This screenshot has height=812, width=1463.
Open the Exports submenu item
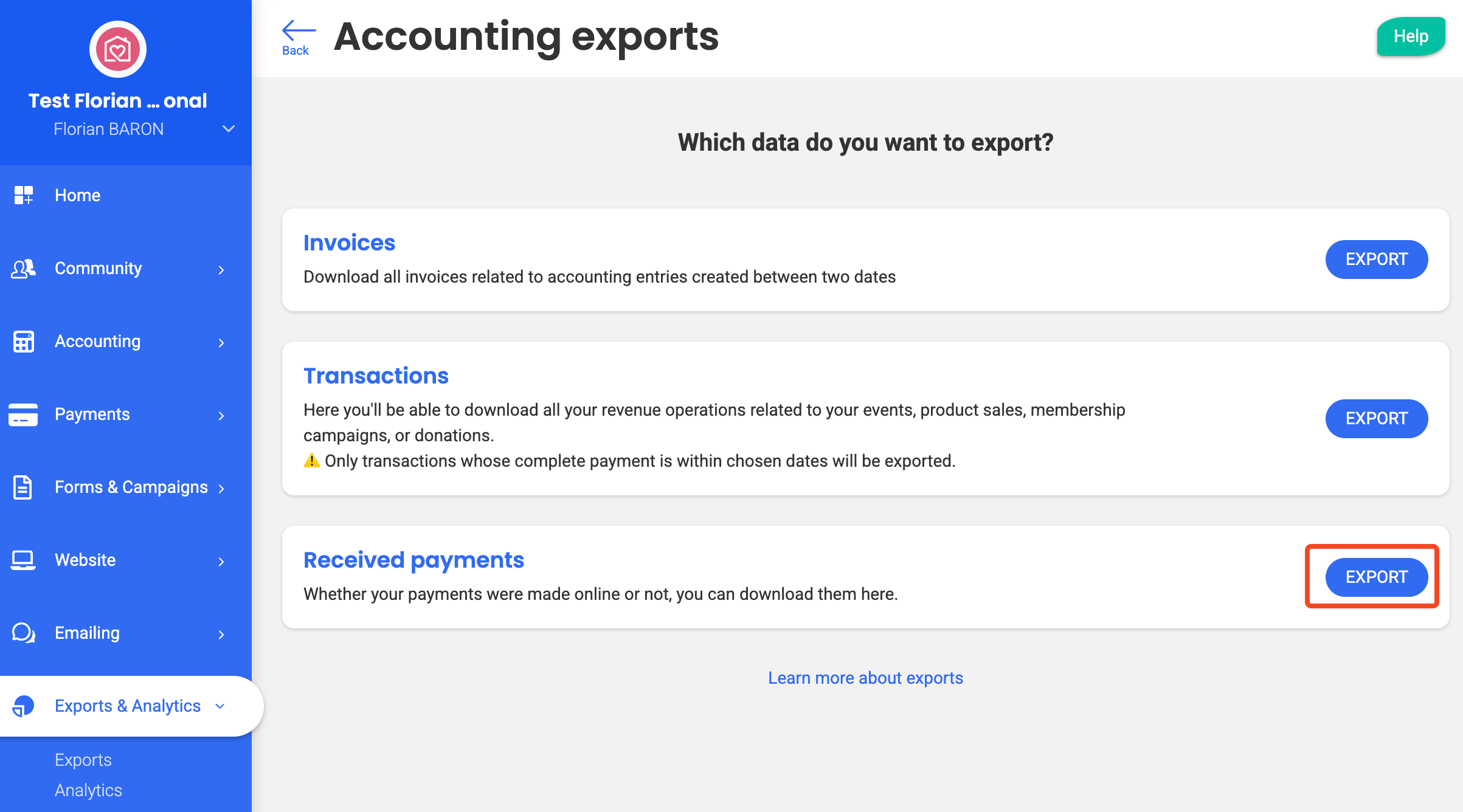click(83, 760)
